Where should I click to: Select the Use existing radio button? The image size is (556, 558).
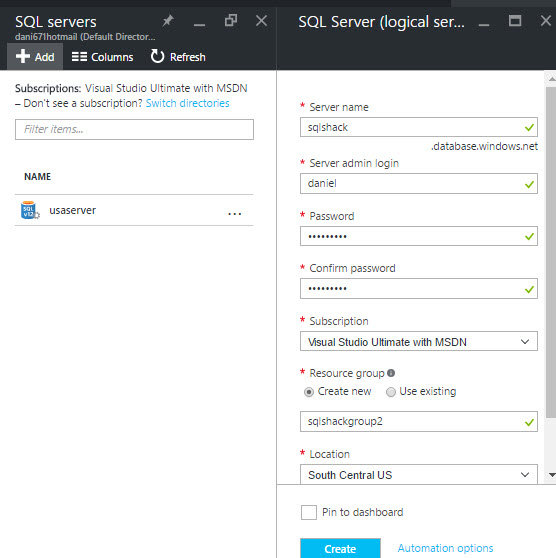click(390, 392)
